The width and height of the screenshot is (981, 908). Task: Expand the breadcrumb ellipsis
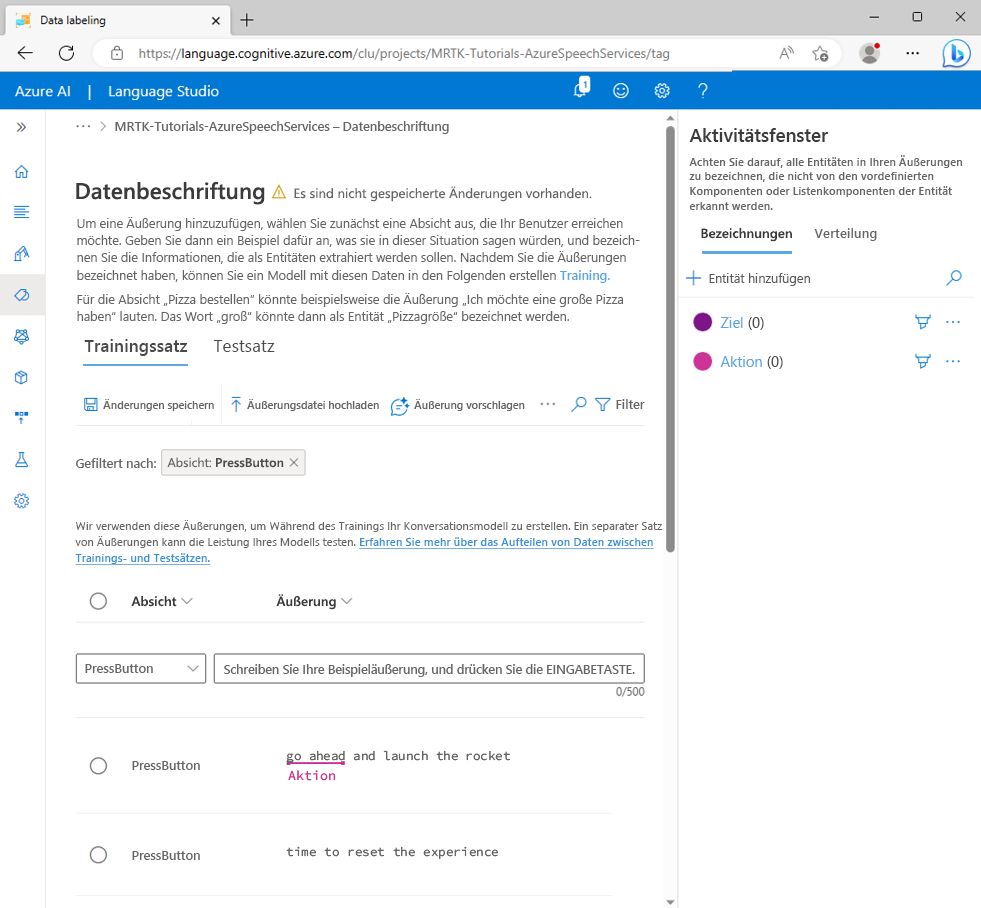83,126
